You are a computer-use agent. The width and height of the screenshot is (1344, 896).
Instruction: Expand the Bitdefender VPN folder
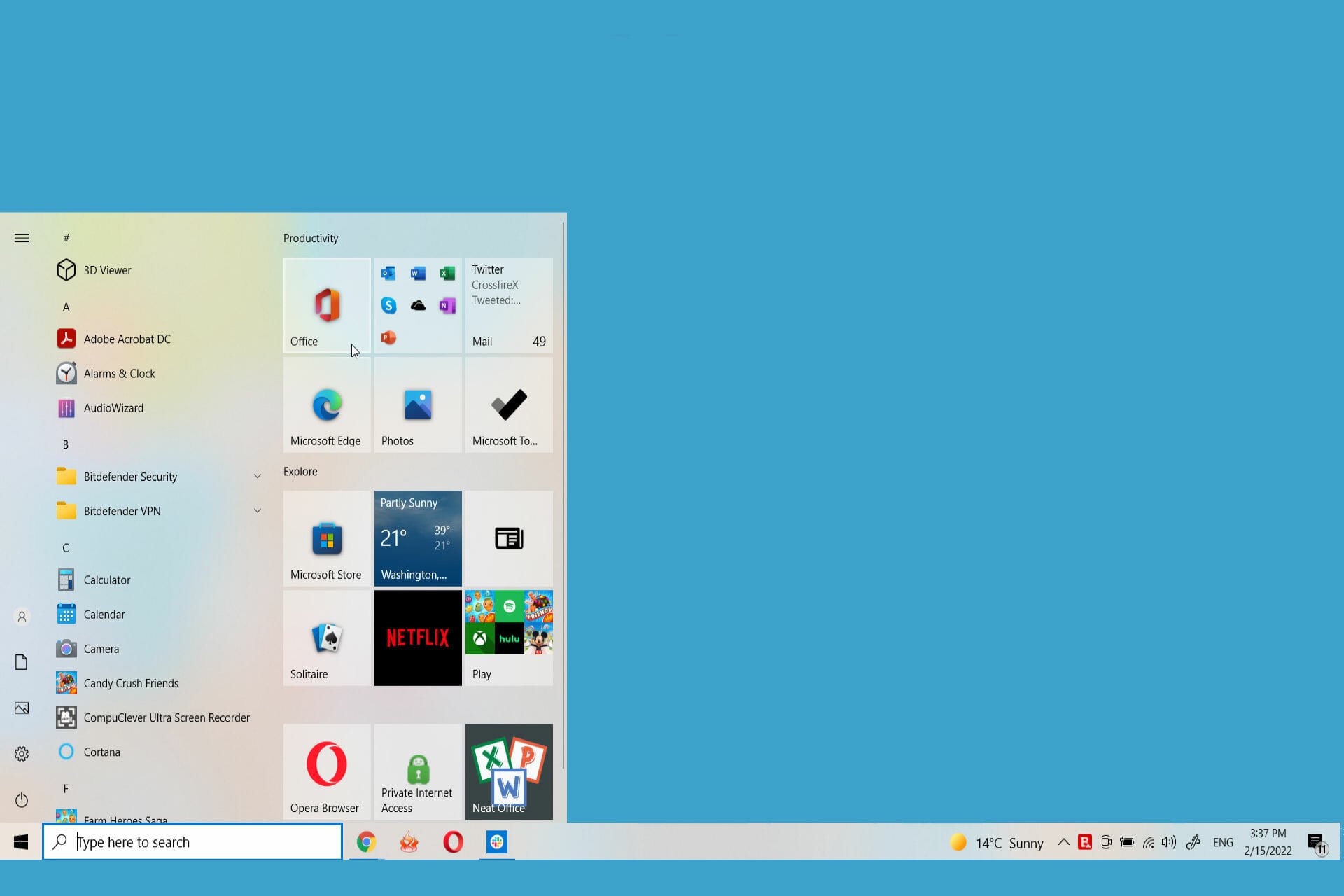(x=160, y=511)
